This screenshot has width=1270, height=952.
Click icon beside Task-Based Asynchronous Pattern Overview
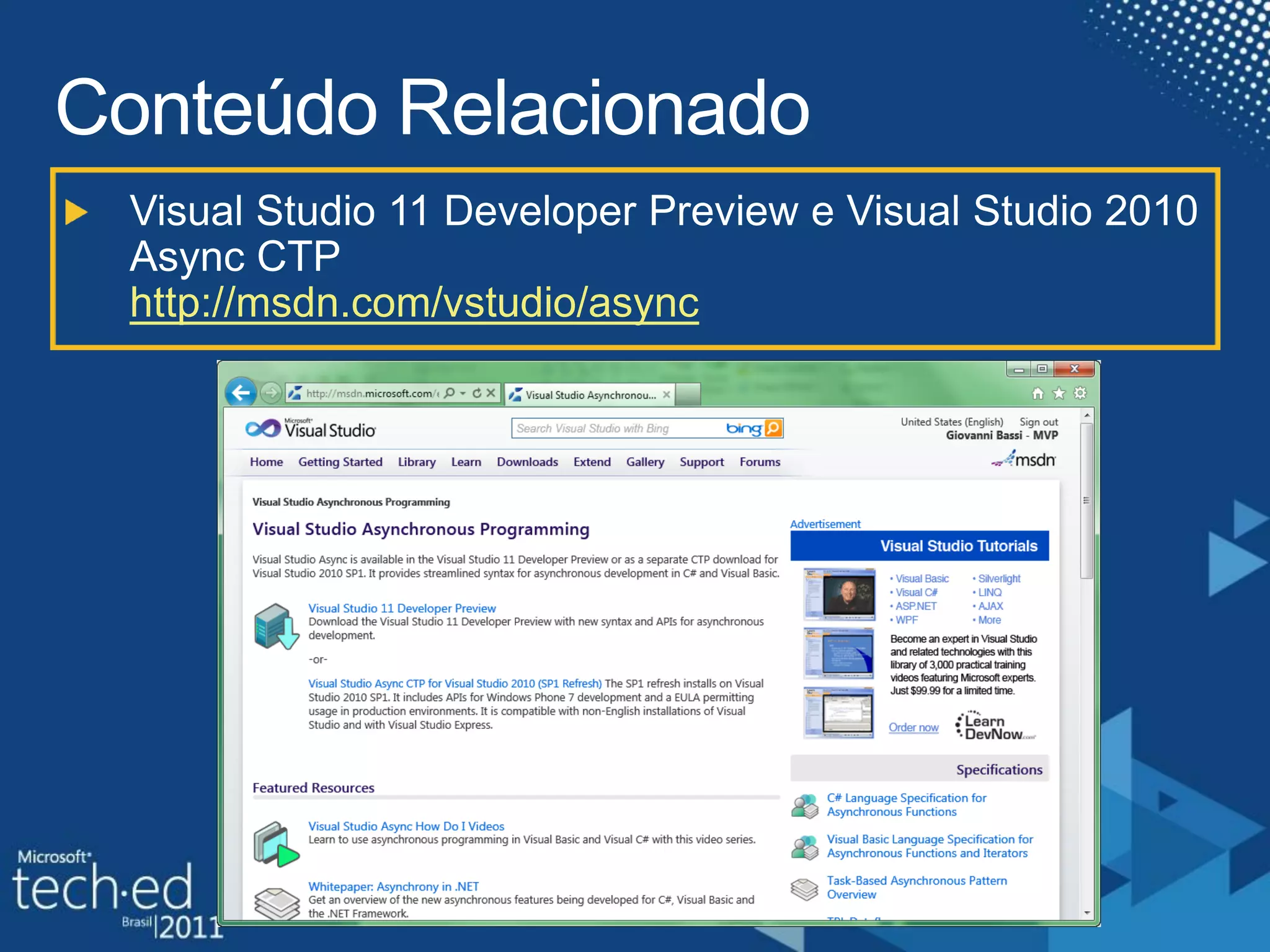point(805,889)
